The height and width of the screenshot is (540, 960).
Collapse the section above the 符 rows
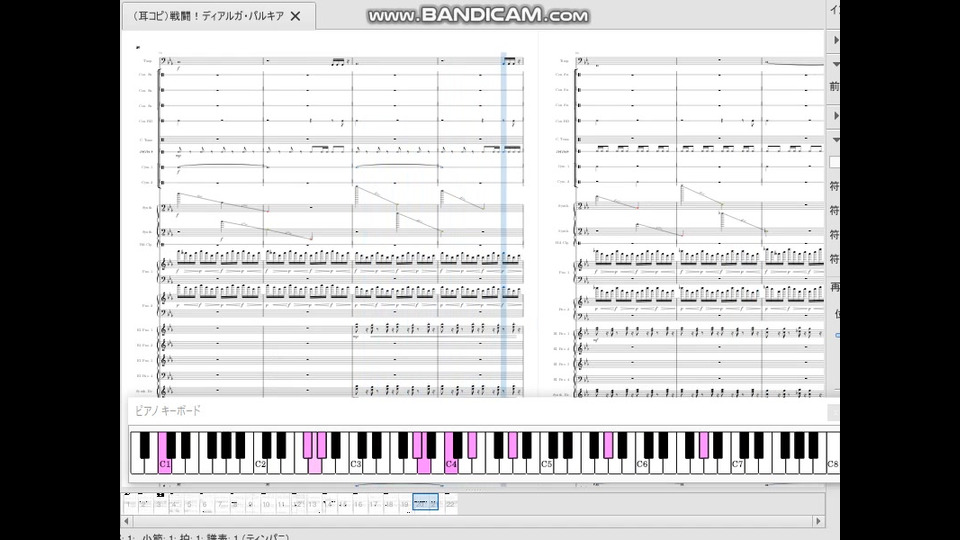point(836,140)
